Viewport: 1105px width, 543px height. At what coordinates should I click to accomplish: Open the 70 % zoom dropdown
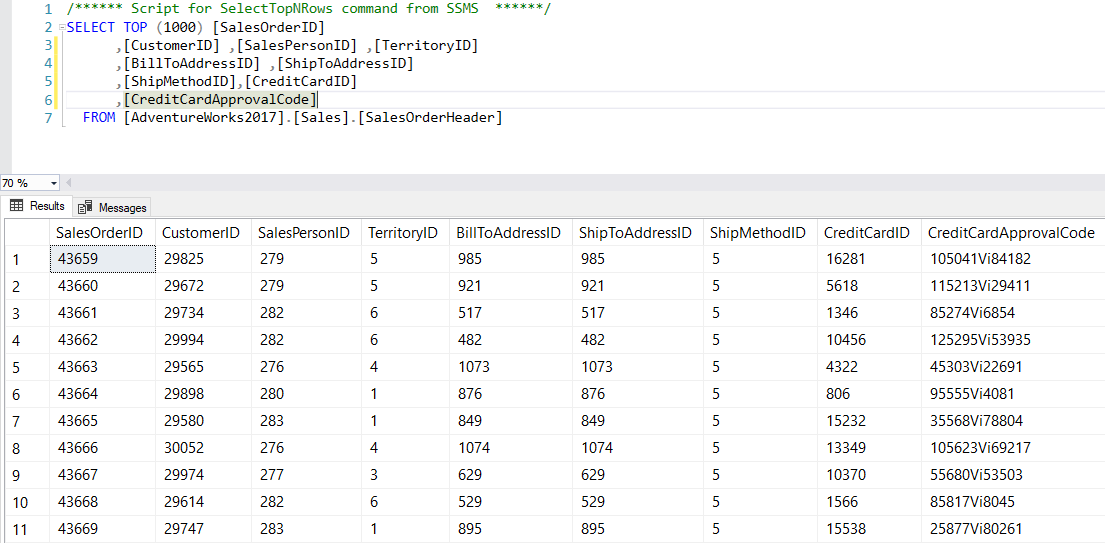click(53, 183)
